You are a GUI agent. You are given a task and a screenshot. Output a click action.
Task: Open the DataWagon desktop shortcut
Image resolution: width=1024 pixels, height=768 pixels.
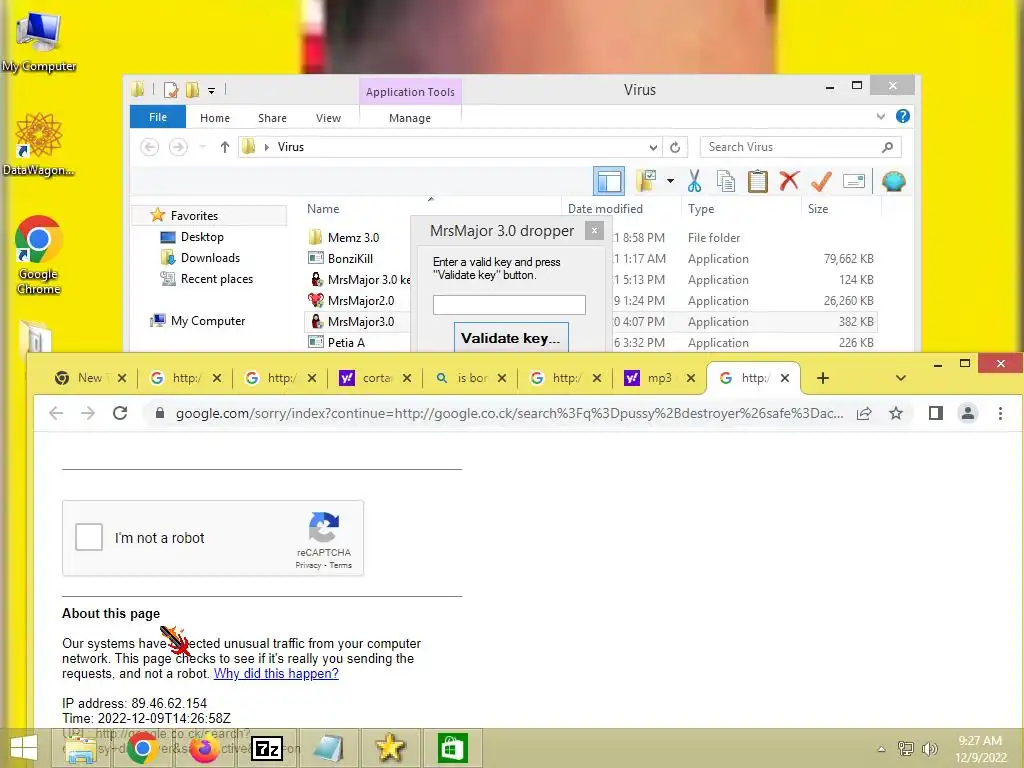39,144
